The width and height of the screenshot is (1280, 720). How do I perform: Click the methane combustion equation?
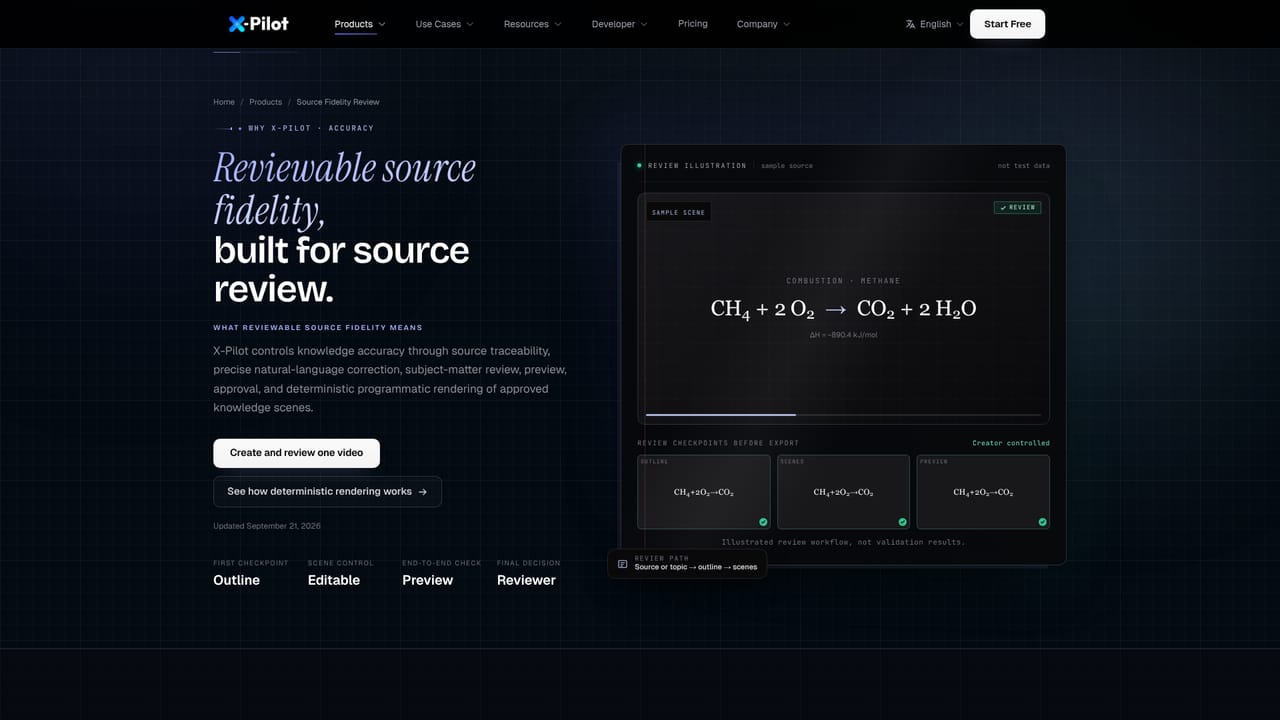pos(843,309)
